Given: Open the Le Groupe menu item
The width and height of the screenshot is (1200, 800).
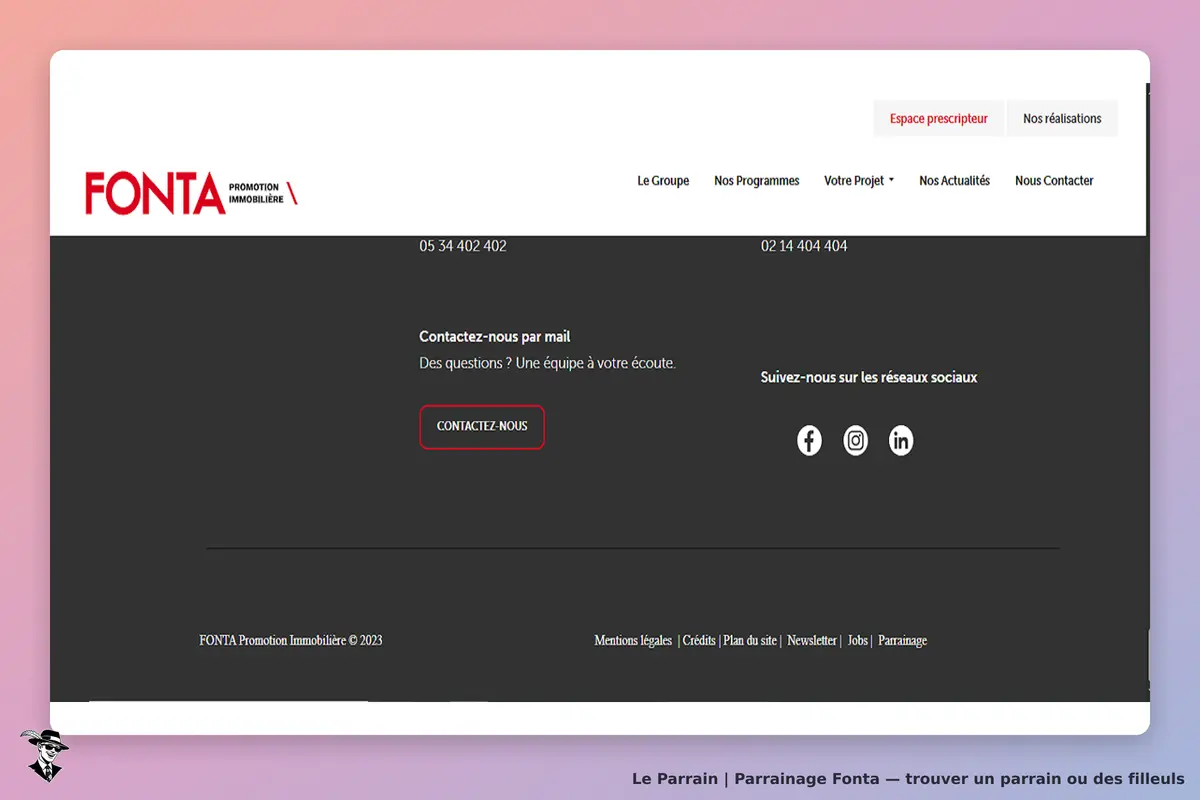Looking at the screenshot, I should [x=663, y=181].
